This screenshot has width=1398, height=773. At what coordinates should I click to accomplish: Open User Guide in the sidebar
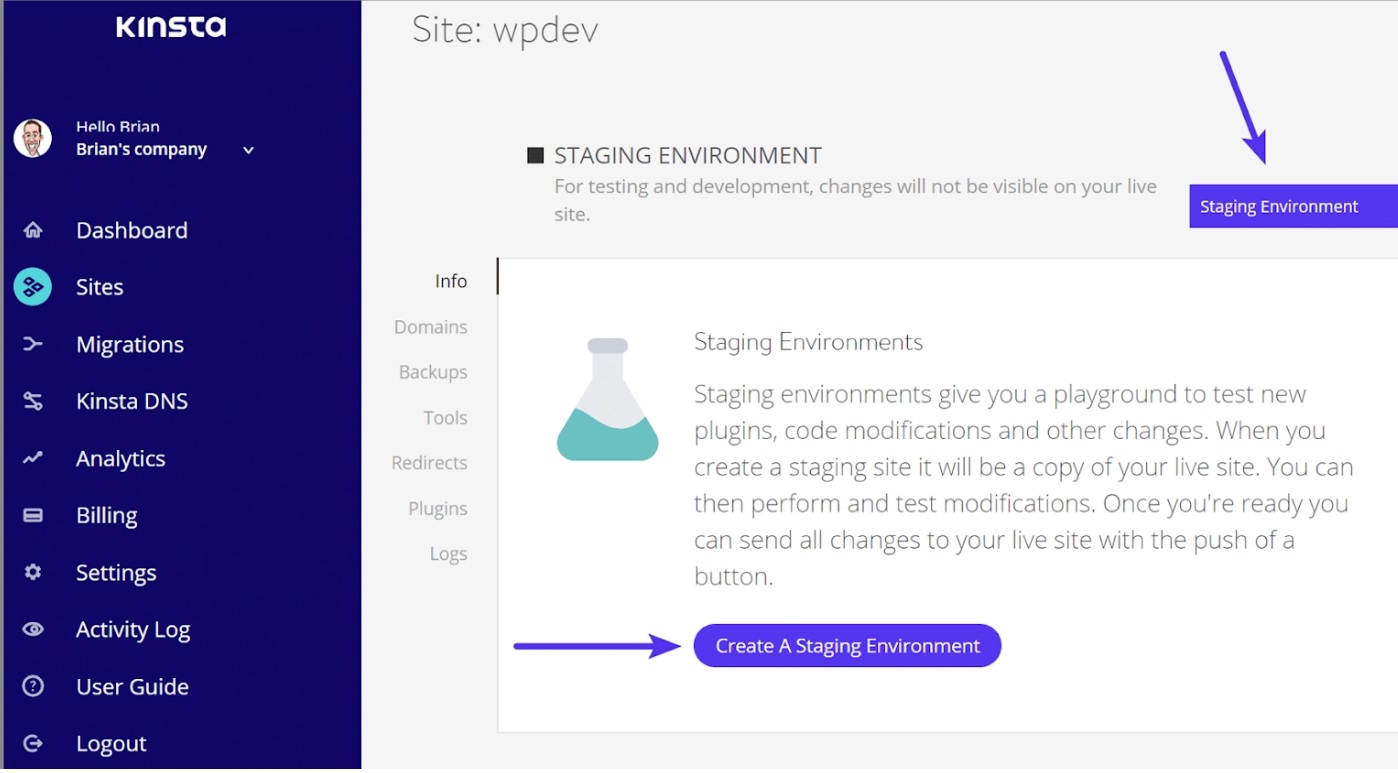pyautogui.click(x=132, y=686)
